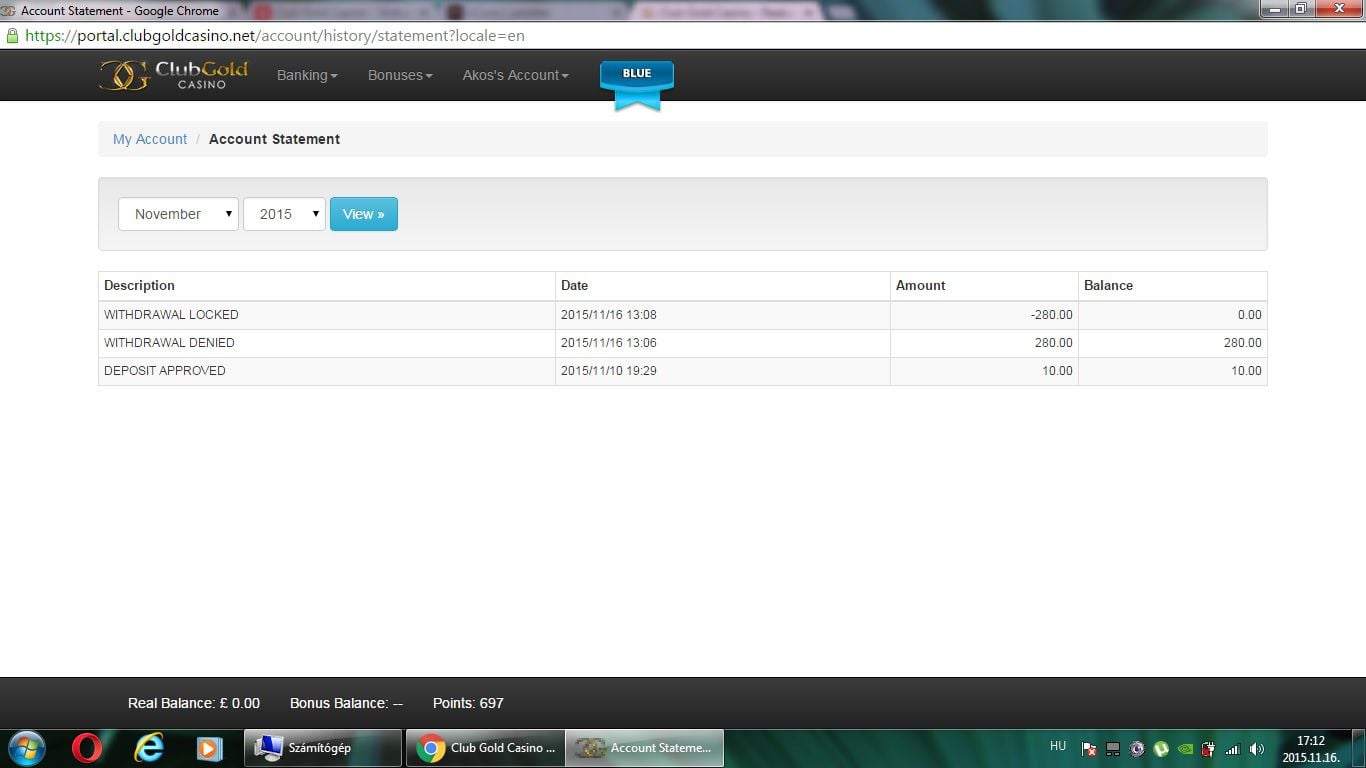
Task: Click the Real Balance £ 0.00 footer text
Action: click(194, 703)
